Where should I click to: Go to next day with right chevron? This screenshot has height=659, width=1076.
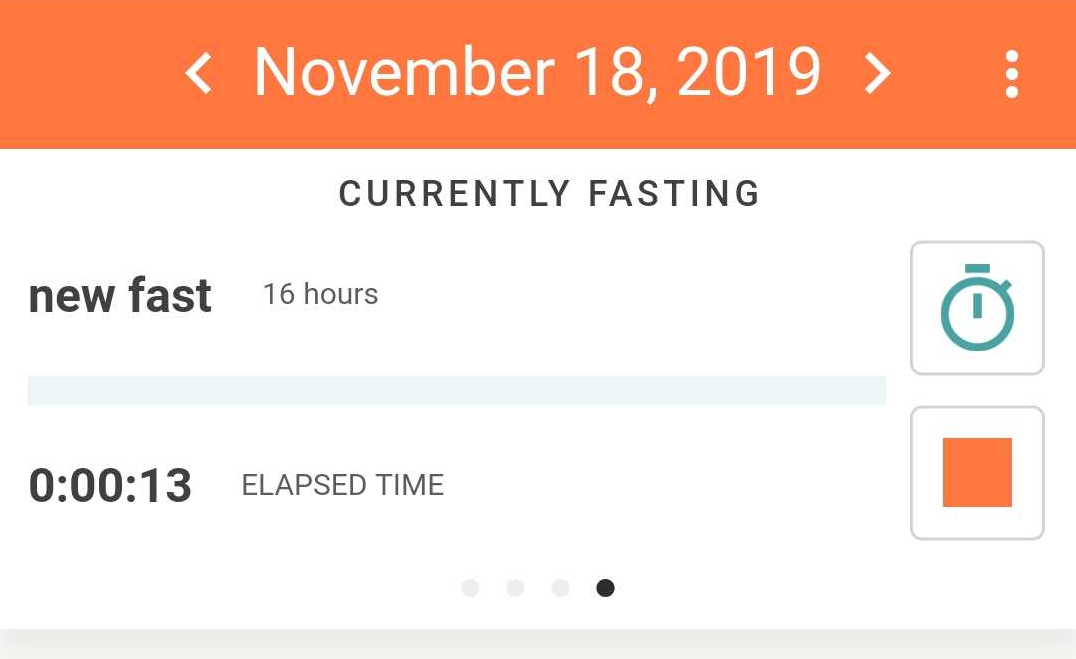877,74
